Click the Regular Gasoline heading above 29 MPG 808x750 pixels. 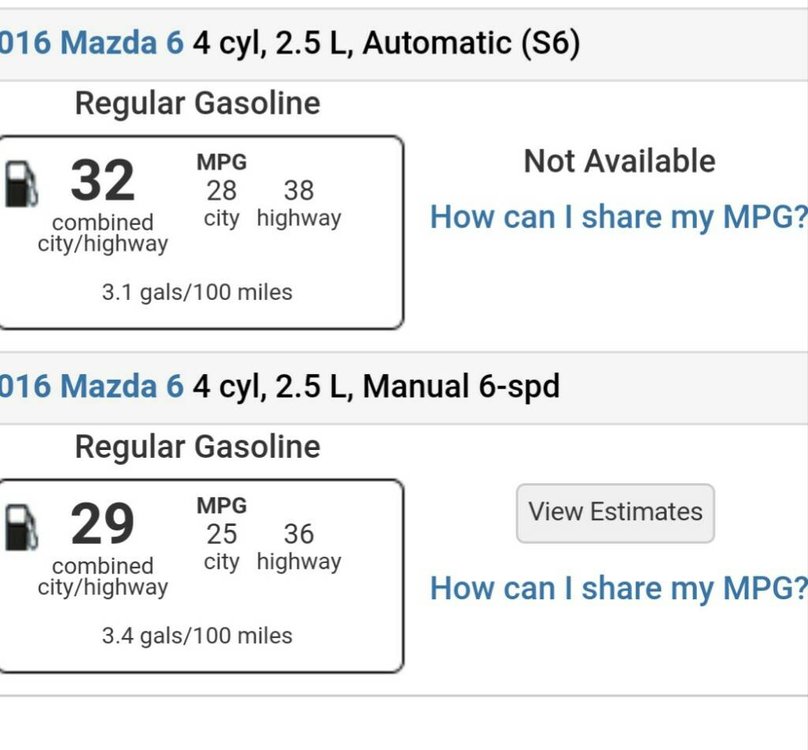coord(197,446)
